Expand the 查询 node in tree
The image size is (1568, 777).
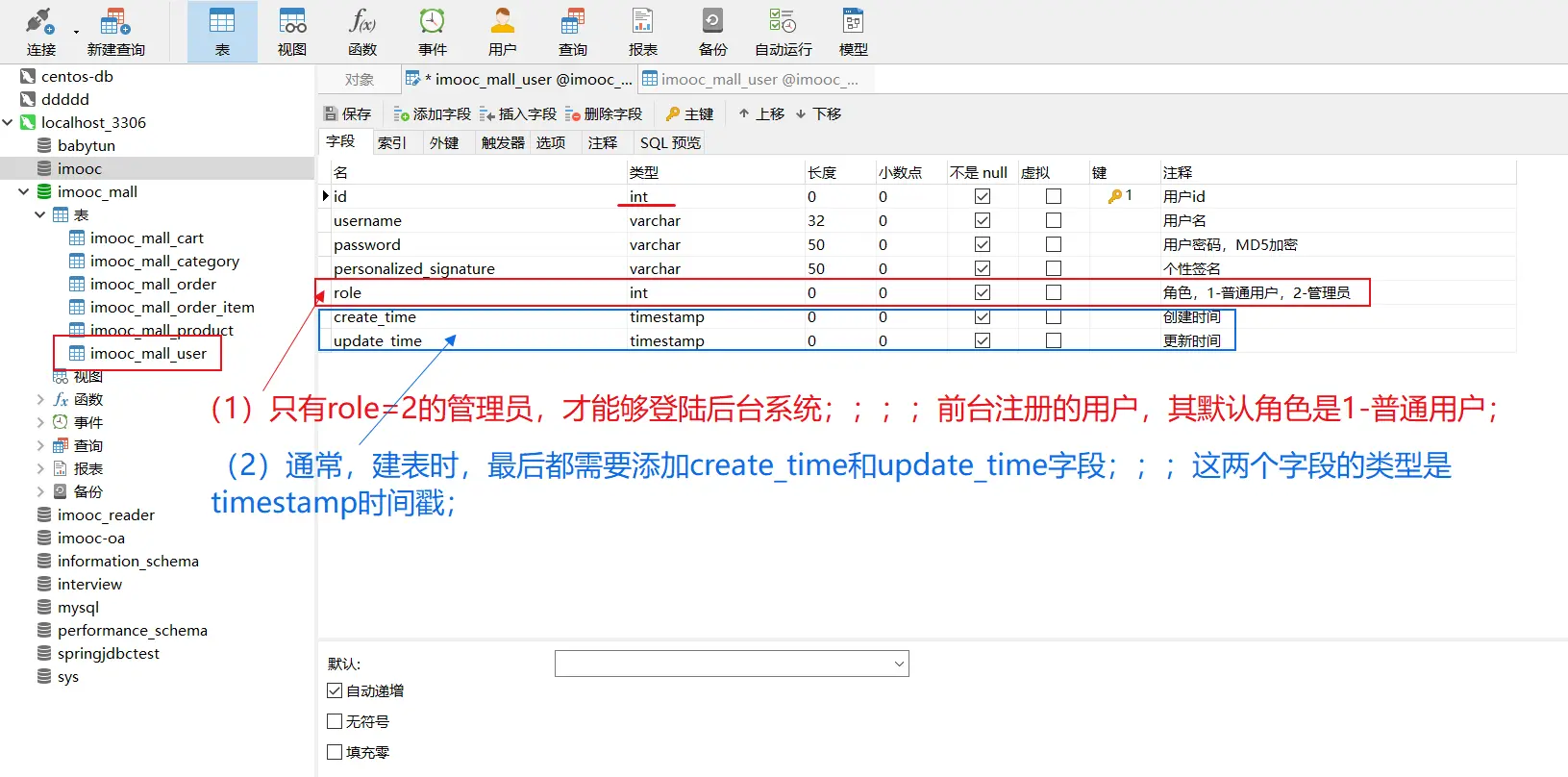[40, 445]
